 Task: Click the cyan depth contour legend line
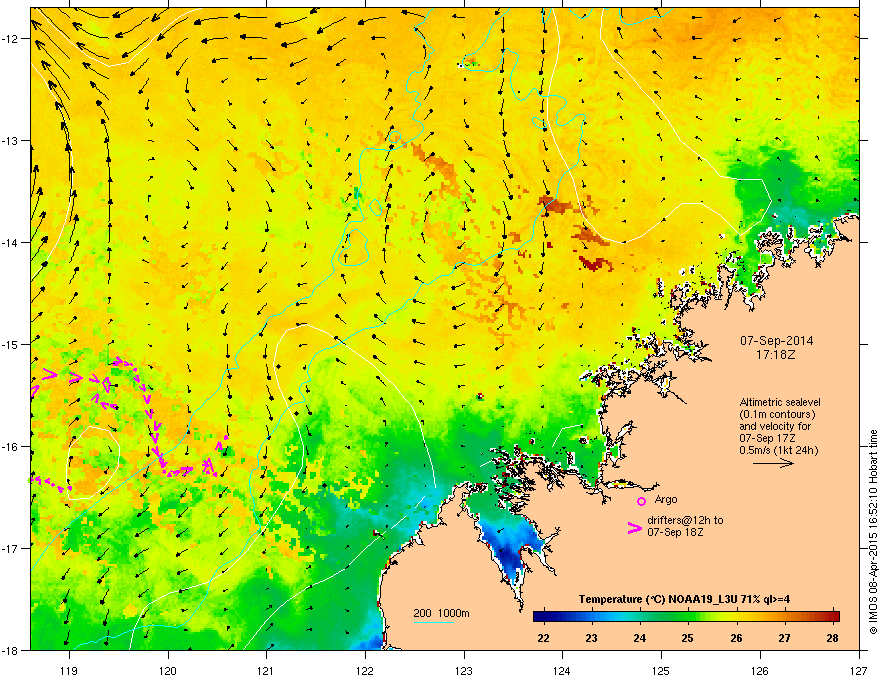(433, 622)
